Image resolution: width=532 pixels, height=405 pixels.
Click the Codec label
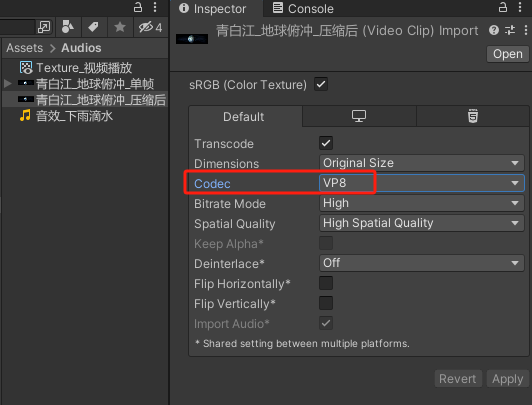coord(212,184)
